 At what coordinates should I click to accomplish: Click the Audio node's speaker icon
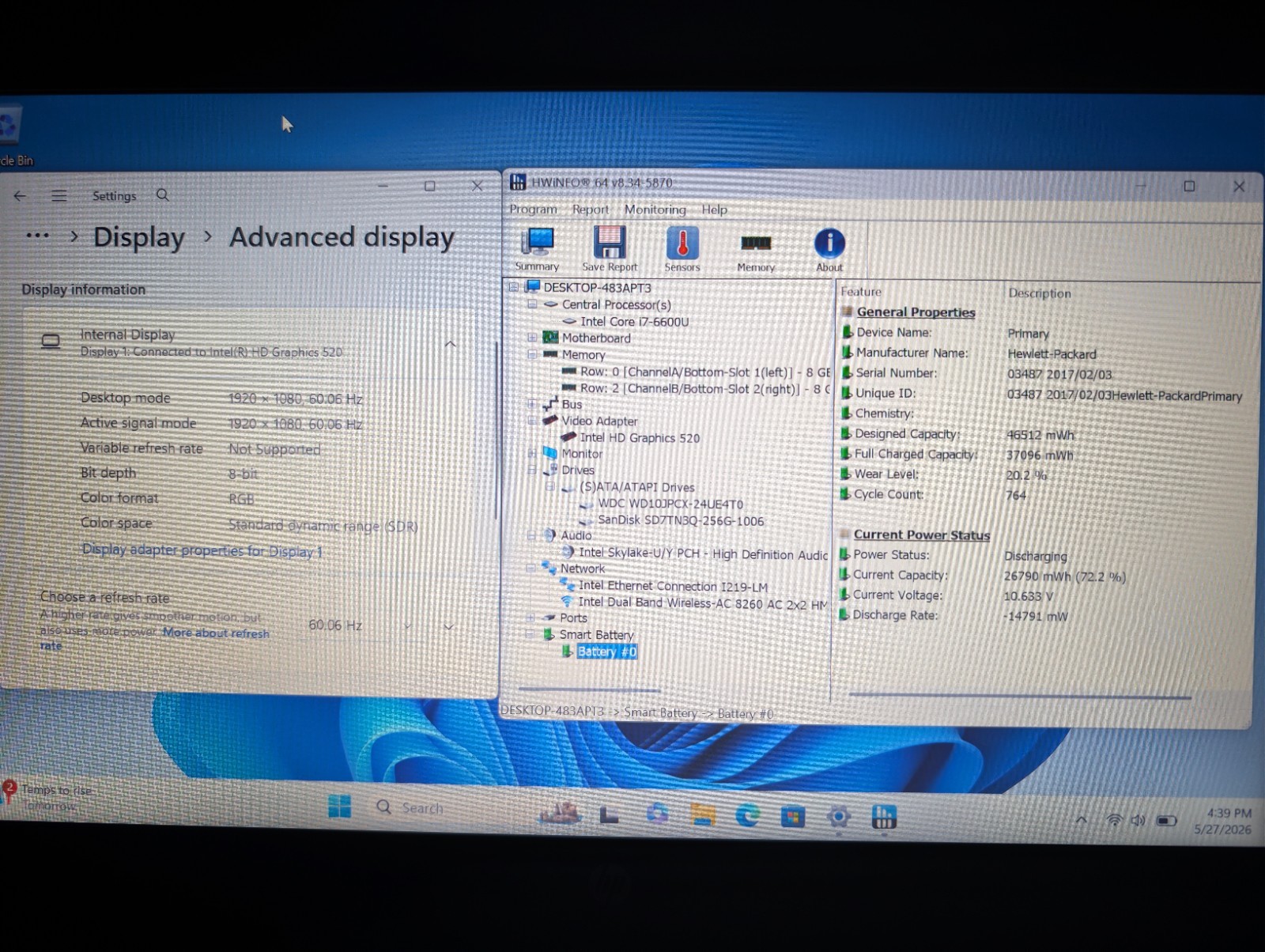pyautogui.click(x=549, y=535)
